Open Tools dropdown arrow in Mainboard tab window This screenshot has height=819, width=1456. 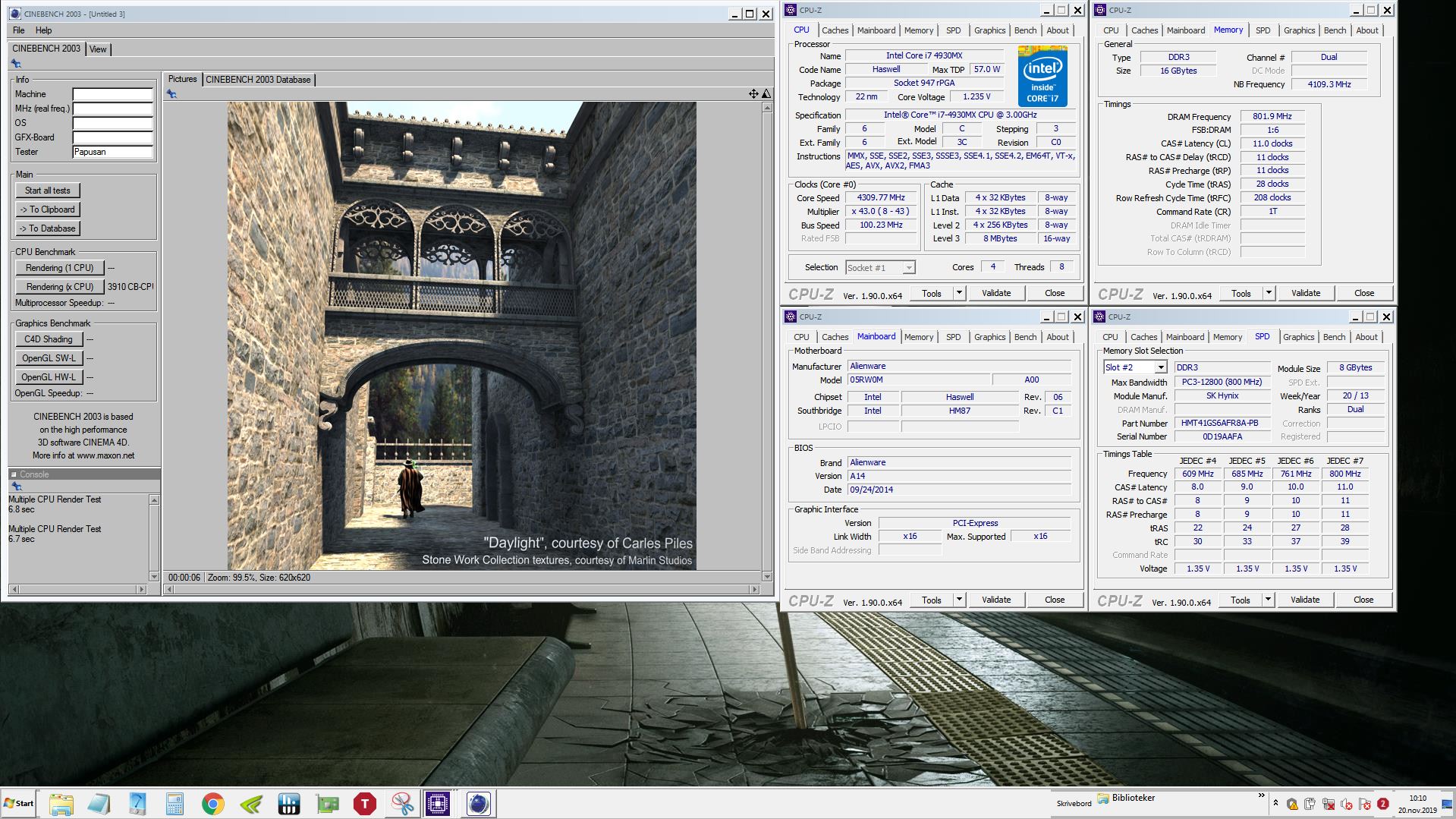click(x=959, y=600)
